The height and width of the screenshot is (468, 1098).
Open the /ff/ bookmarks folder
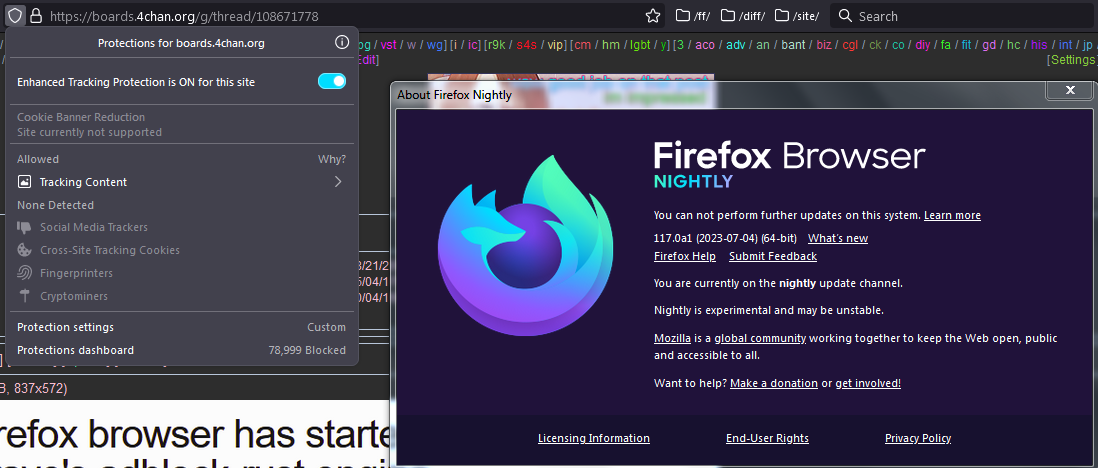pyautogui.click(x=693, y=15)
